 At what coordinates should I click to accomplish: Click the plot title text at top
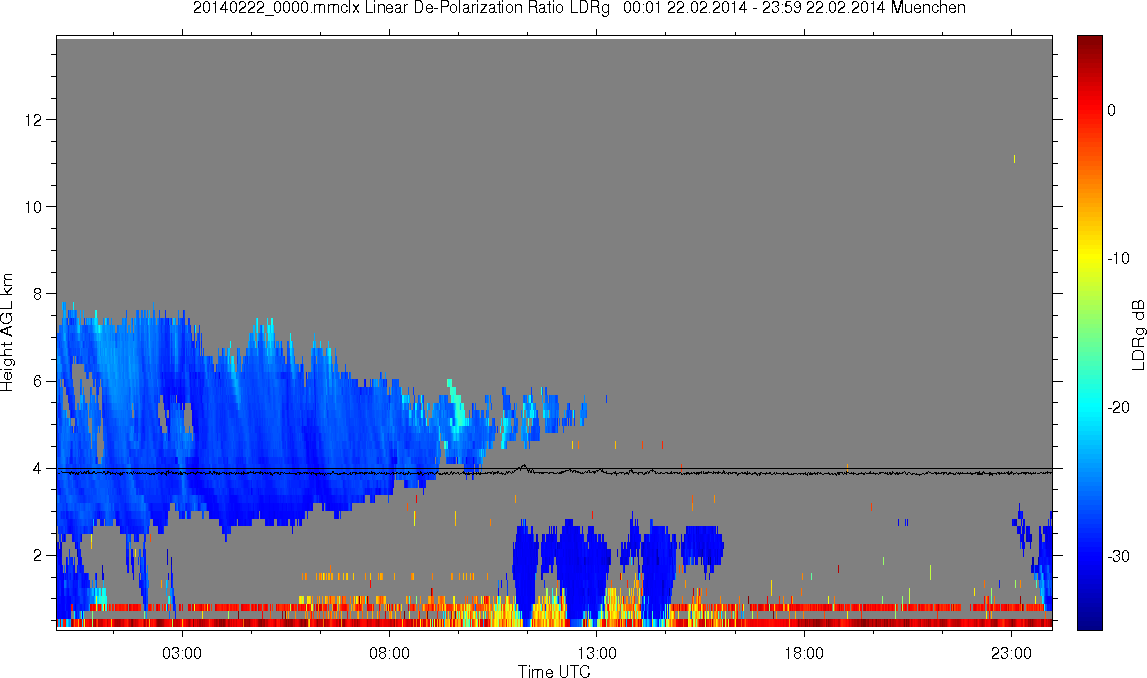click(x=579, y=8)
